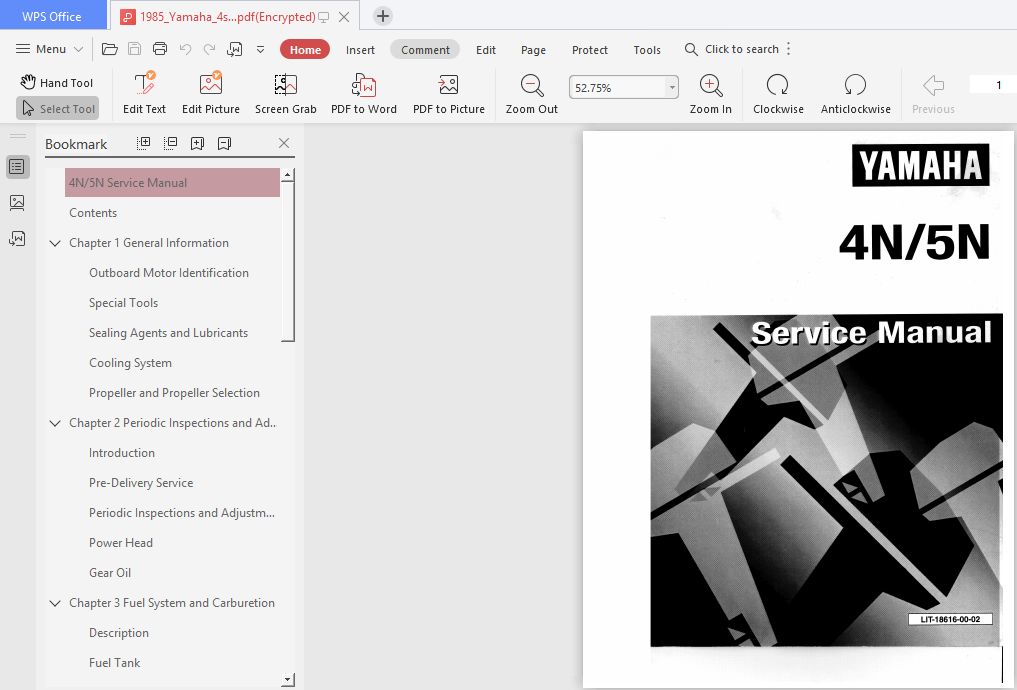Open the Insert tab
Image resolution: width=1017 pixels, height=690 pixels.
click(x=360, y=50)
